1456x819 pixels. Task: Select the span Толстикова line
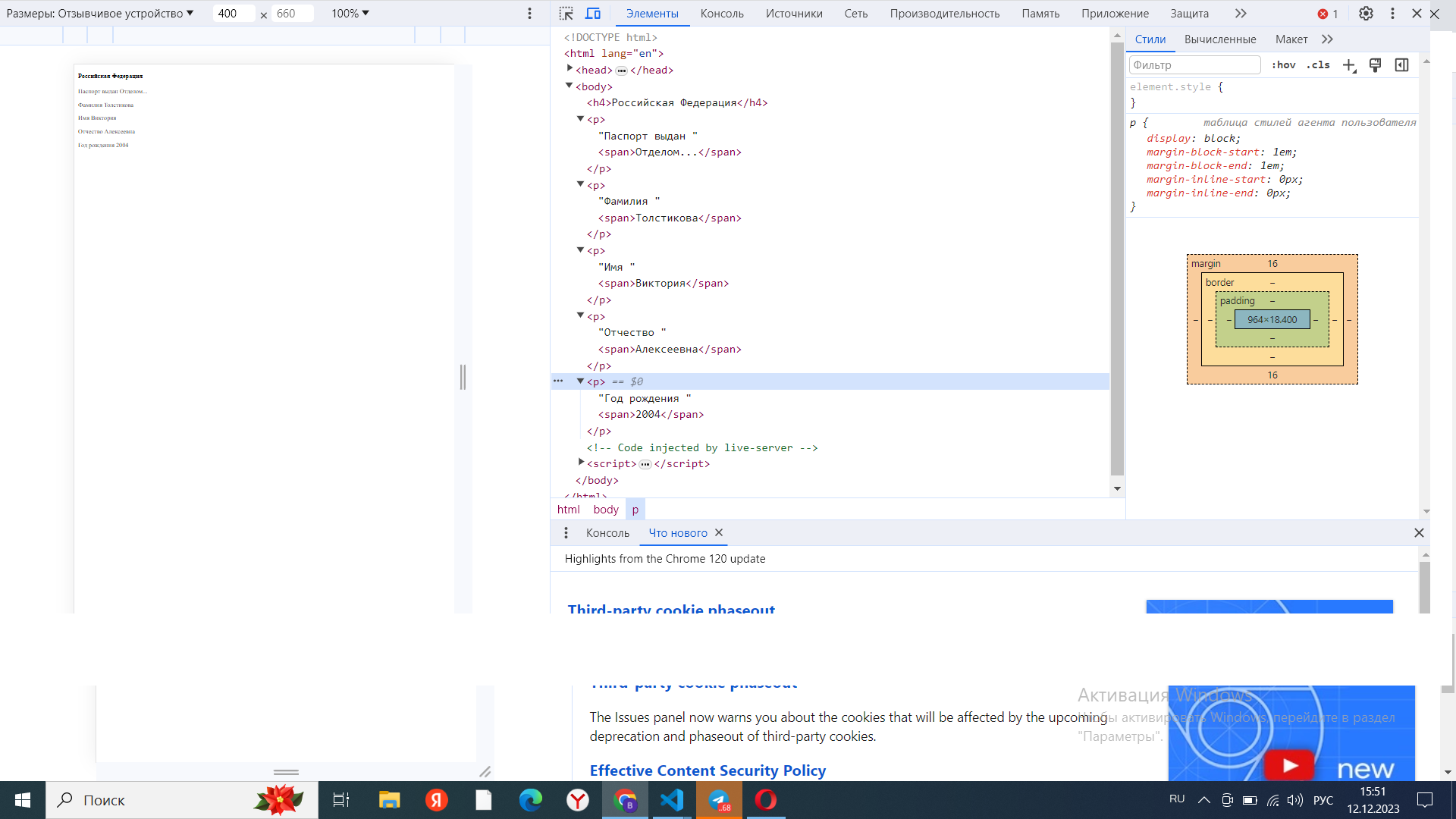670,218
